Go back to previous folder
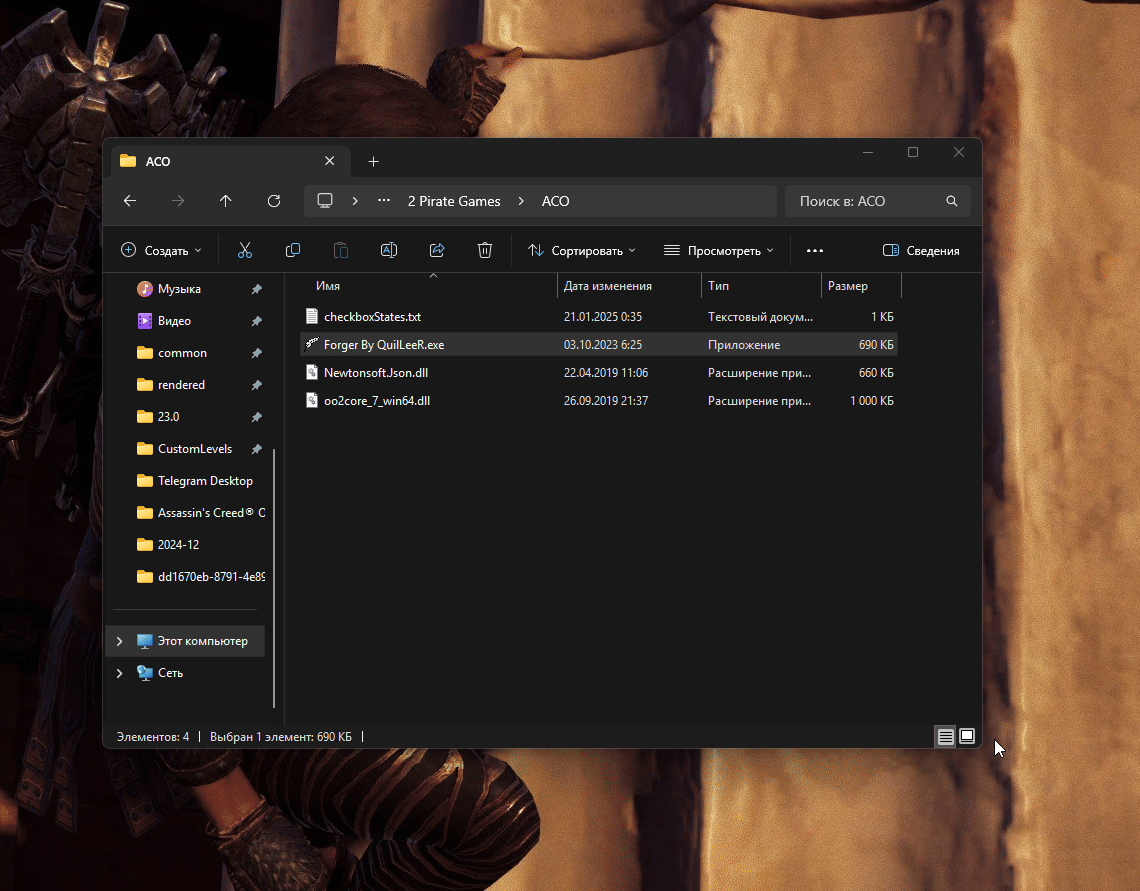 130,201
